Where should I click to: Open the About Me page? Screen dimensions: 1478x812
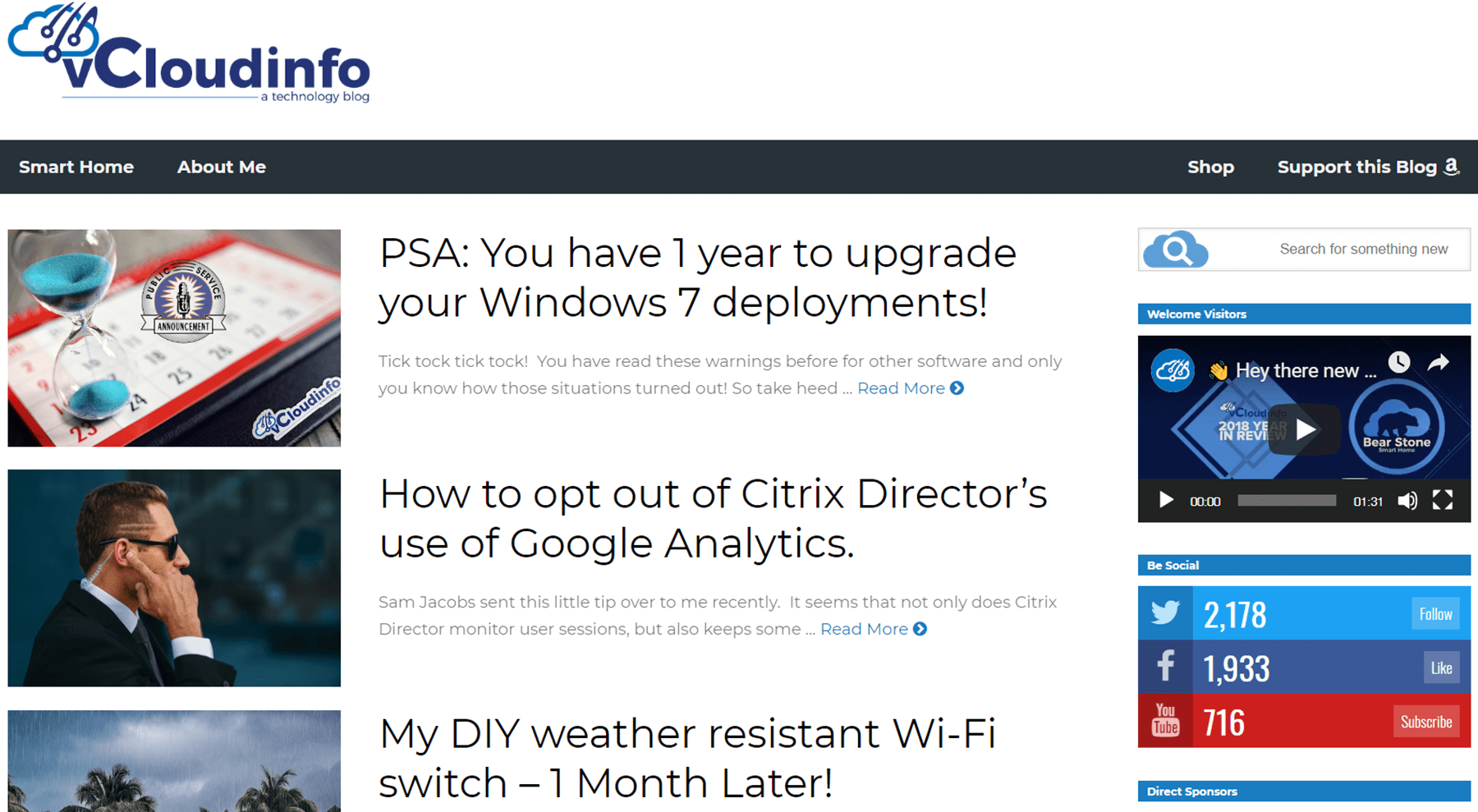(222, 167)
